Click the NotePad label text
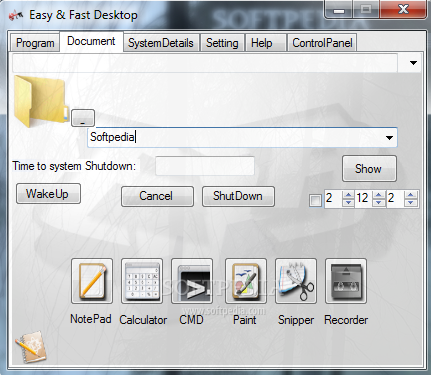 coord(91,319)
